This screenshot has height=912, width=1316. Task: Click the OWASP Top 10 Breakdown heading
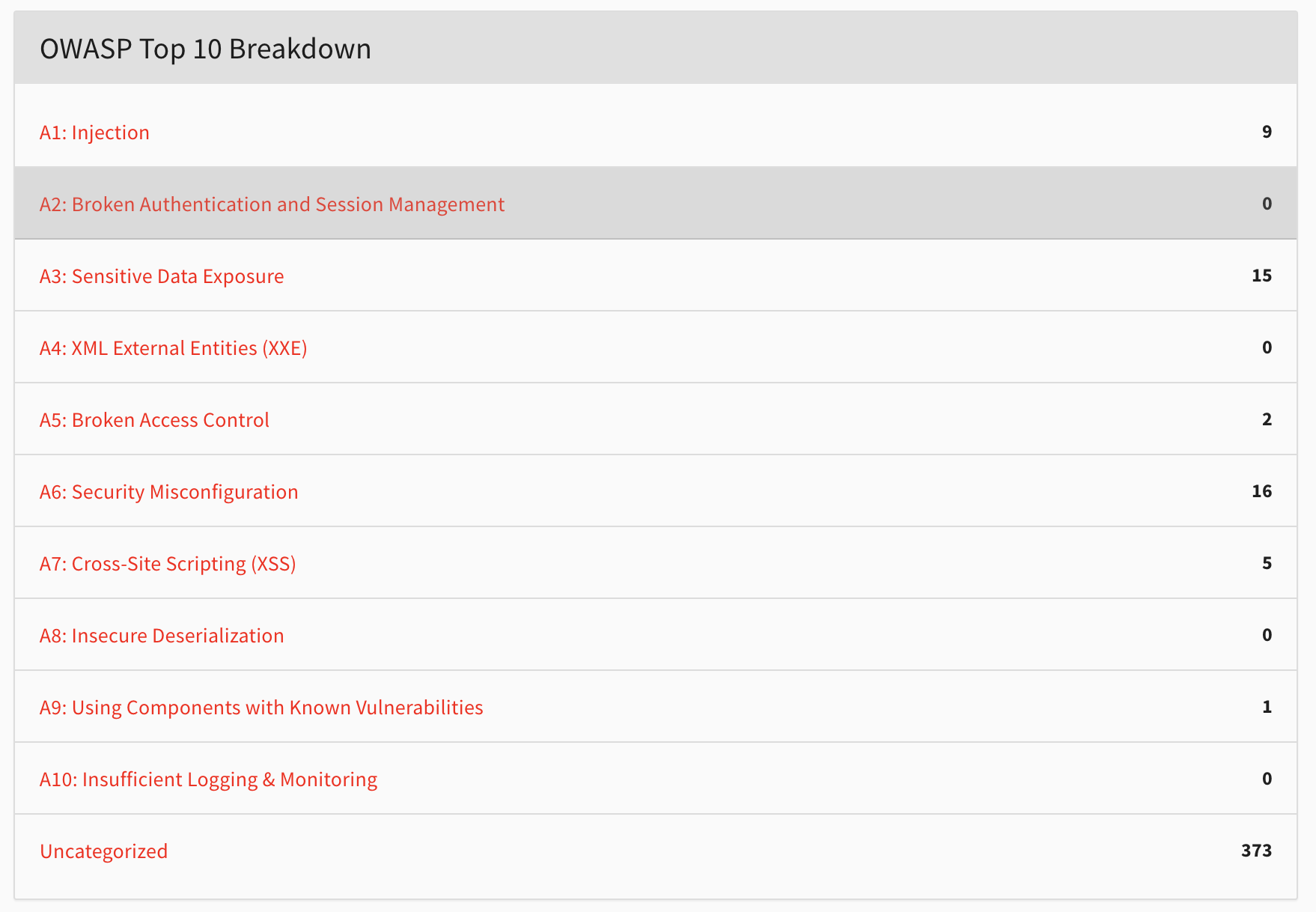click(205, 49)
